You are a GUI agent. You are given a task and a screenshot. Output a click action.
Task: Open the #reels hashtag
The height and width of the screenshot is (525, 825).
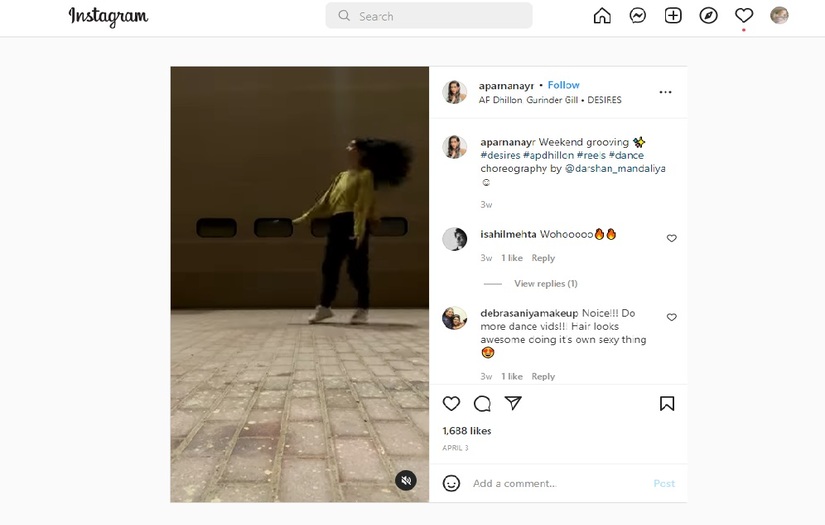591,155
